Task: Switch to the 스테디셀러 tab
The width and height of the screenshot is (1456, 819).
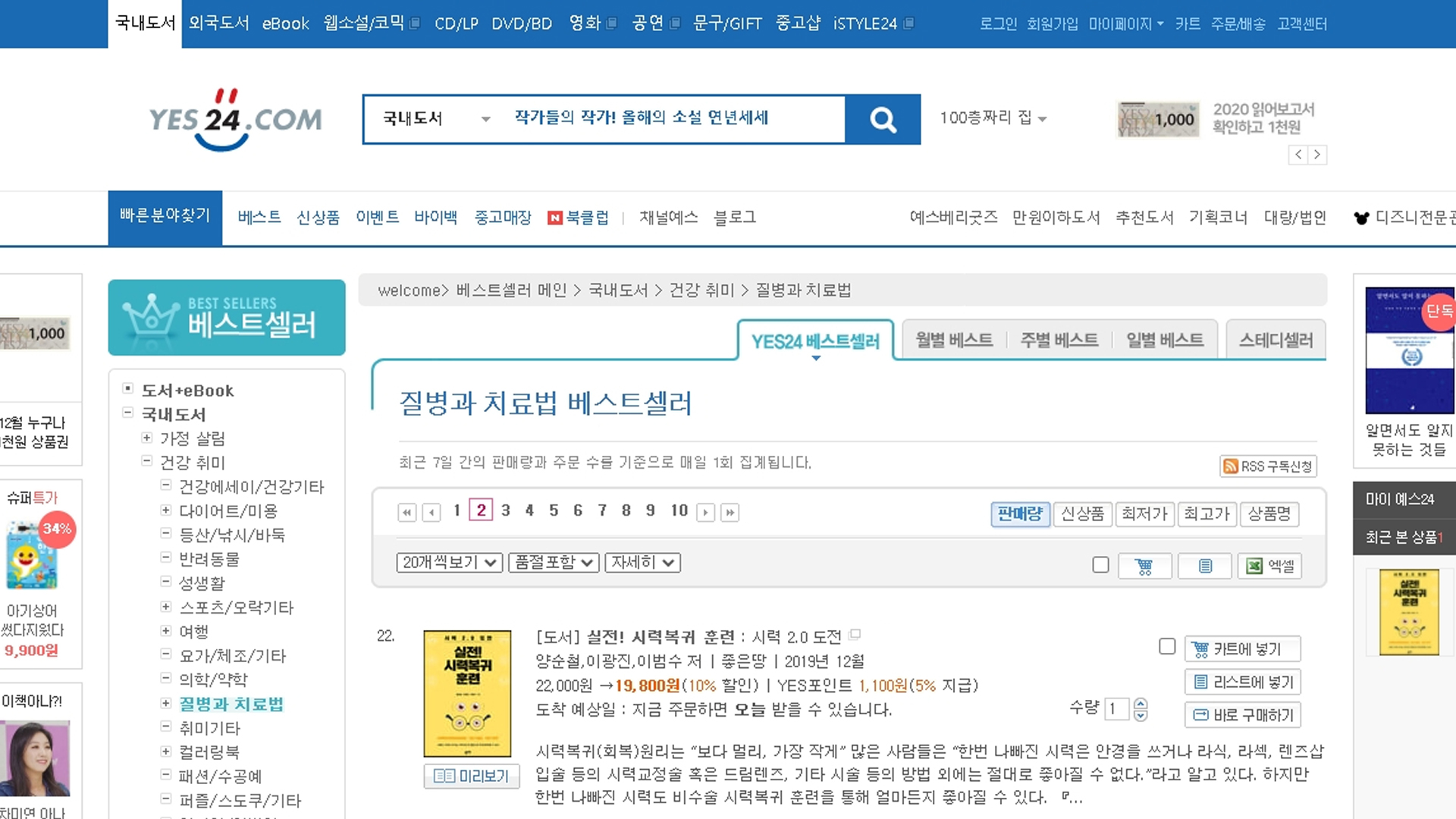Action: pyautogui.click(x=1276, y=340)
